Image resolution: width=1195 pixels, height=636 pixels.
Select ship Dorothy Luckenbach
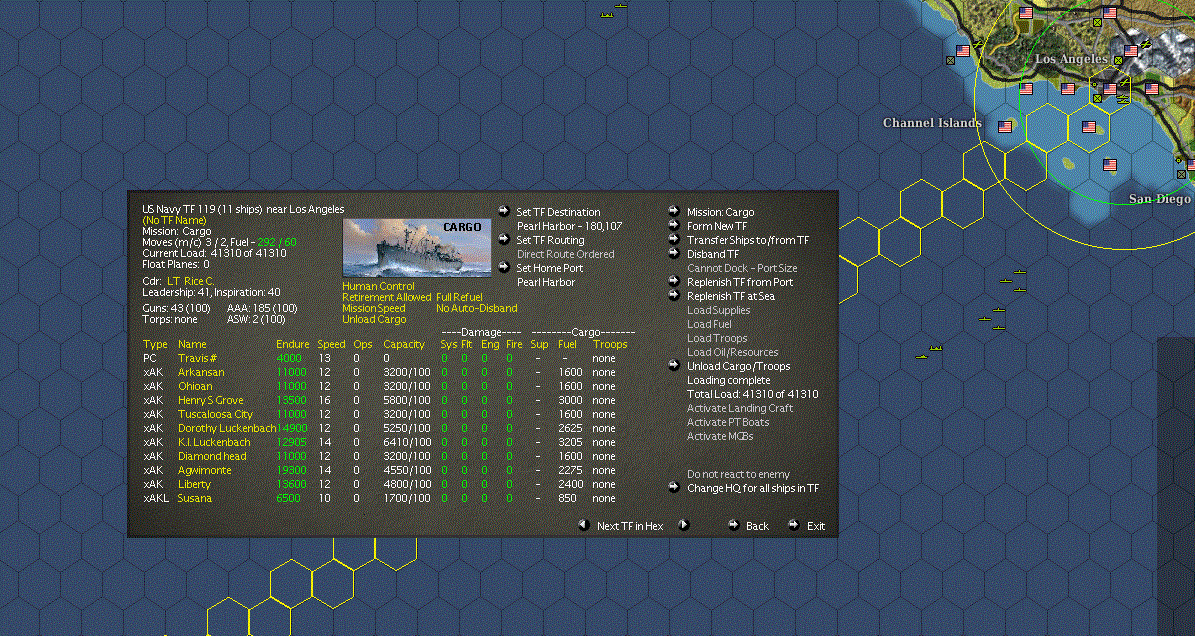(x=226, y=428)
